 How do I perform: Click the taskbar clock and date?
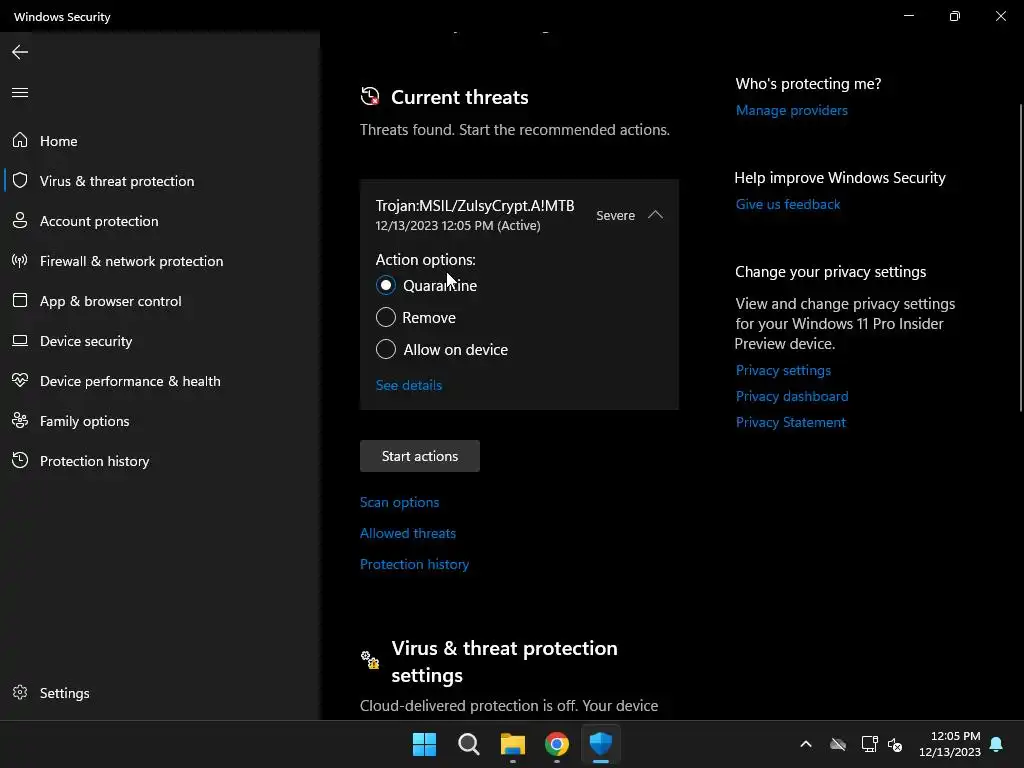(950, 744)
